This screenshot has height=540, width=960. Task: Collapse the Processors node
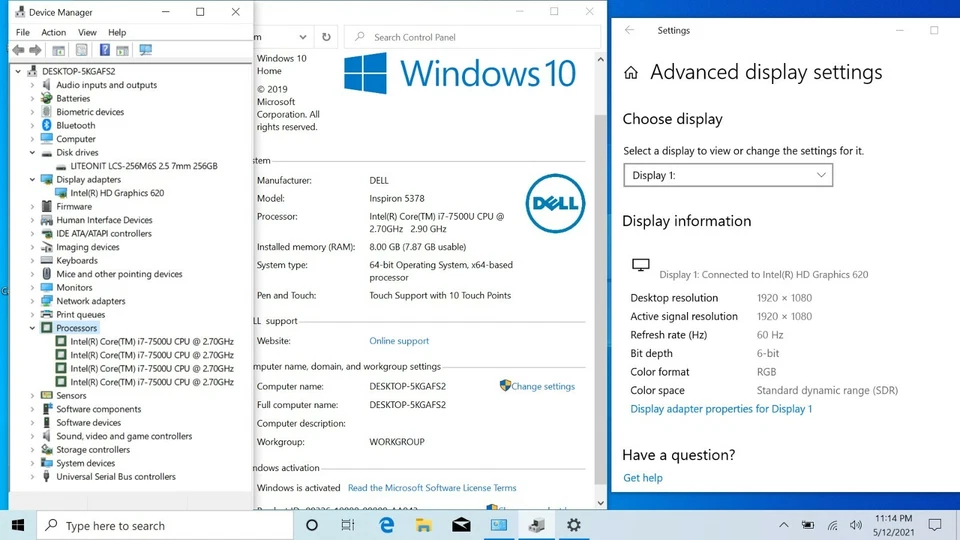pos(32,328)
